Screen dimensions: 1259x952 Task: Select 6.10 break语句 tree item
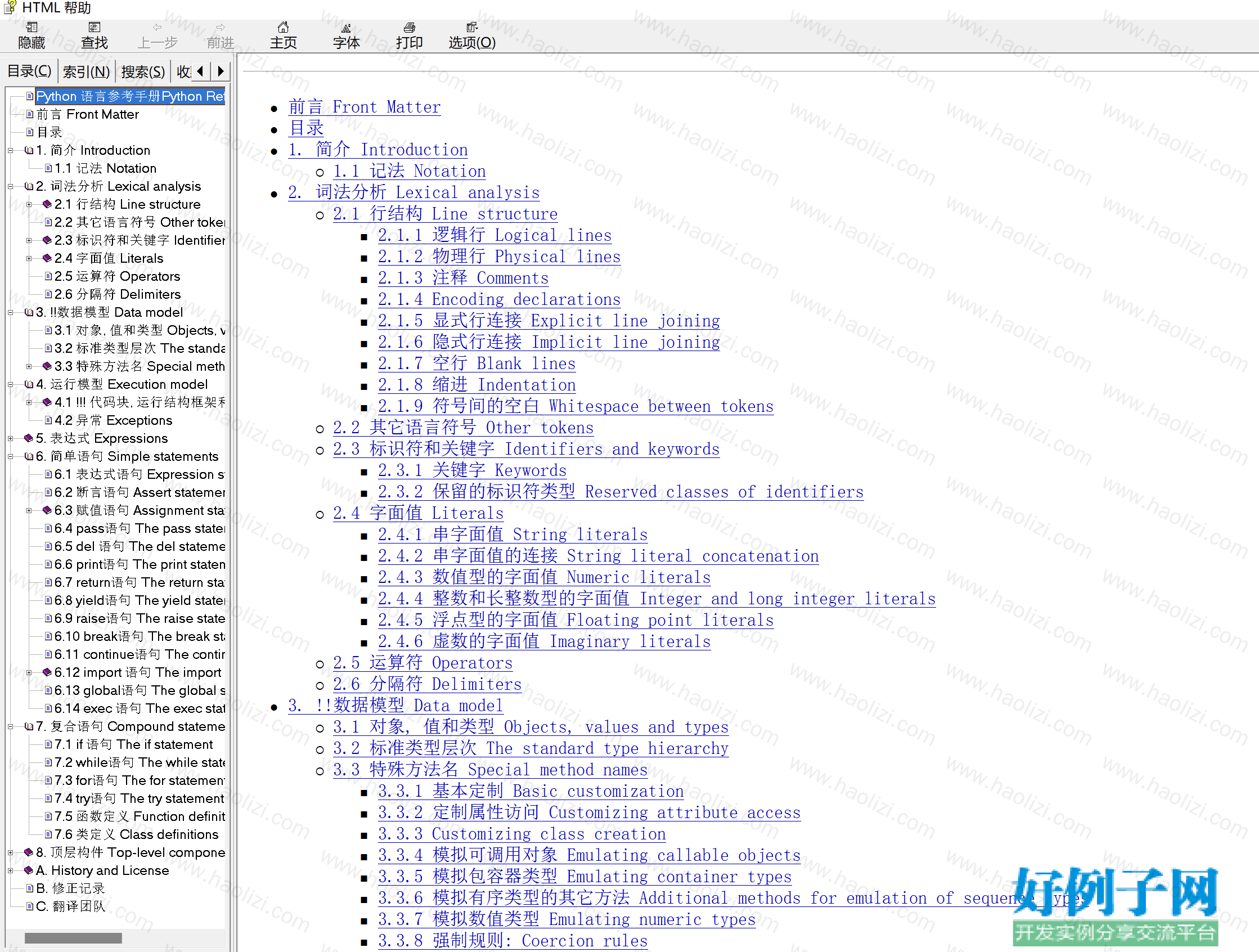point(140,636)
